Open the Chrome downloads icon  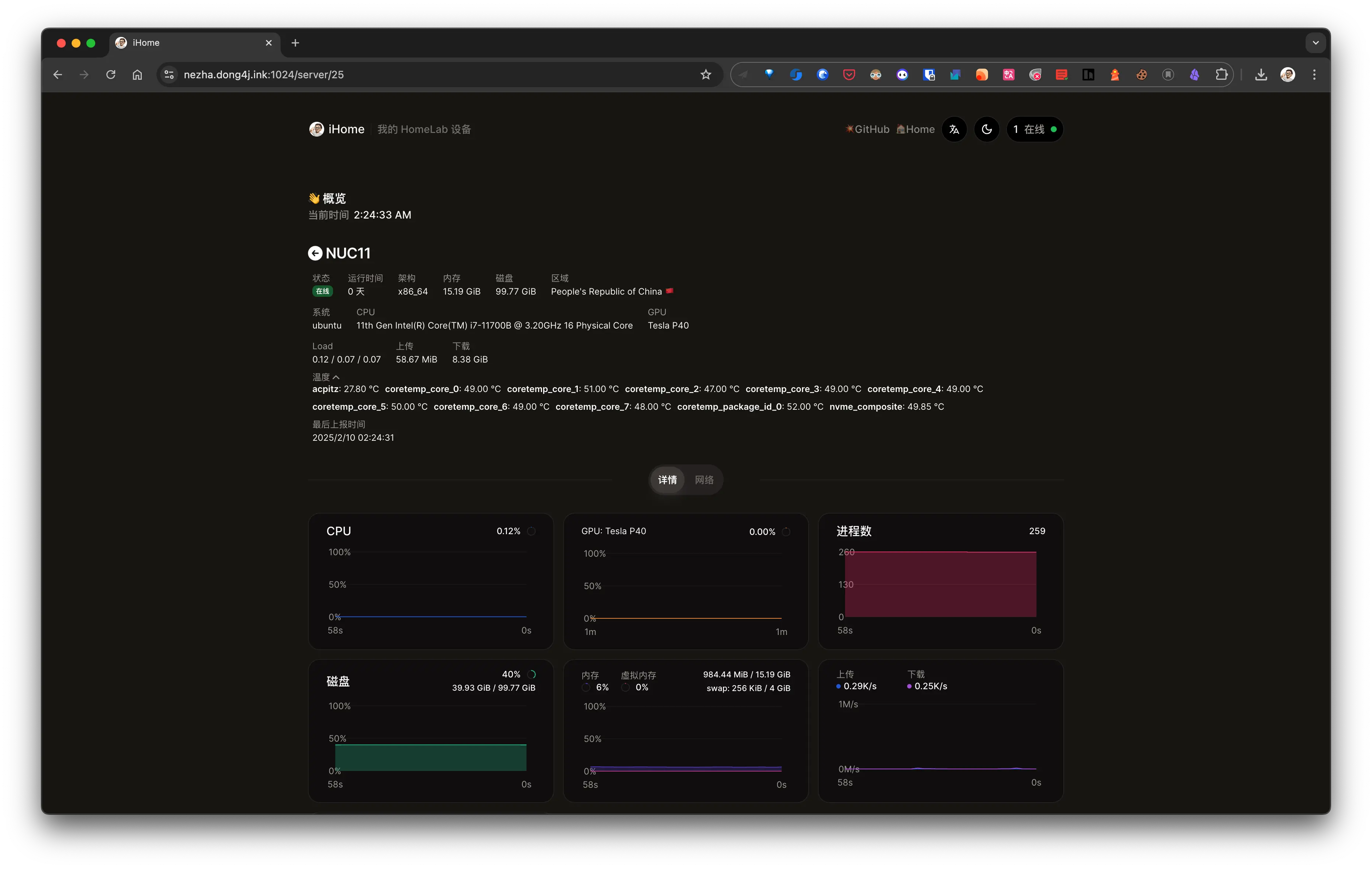pyautogui.click(x=1261, y=75)
